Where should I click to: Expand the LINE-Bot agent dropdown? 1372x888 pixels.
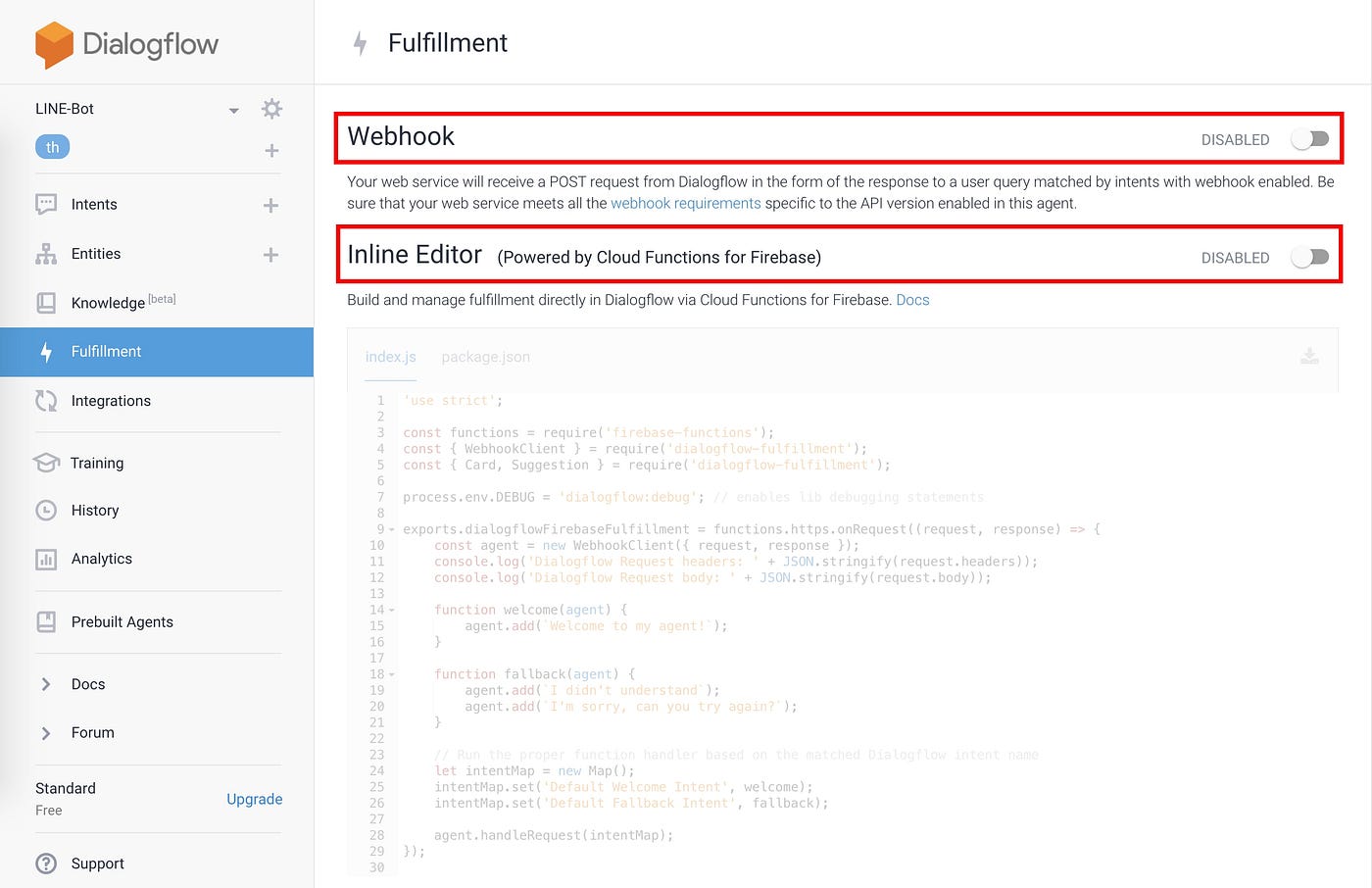tap(233, 110)
